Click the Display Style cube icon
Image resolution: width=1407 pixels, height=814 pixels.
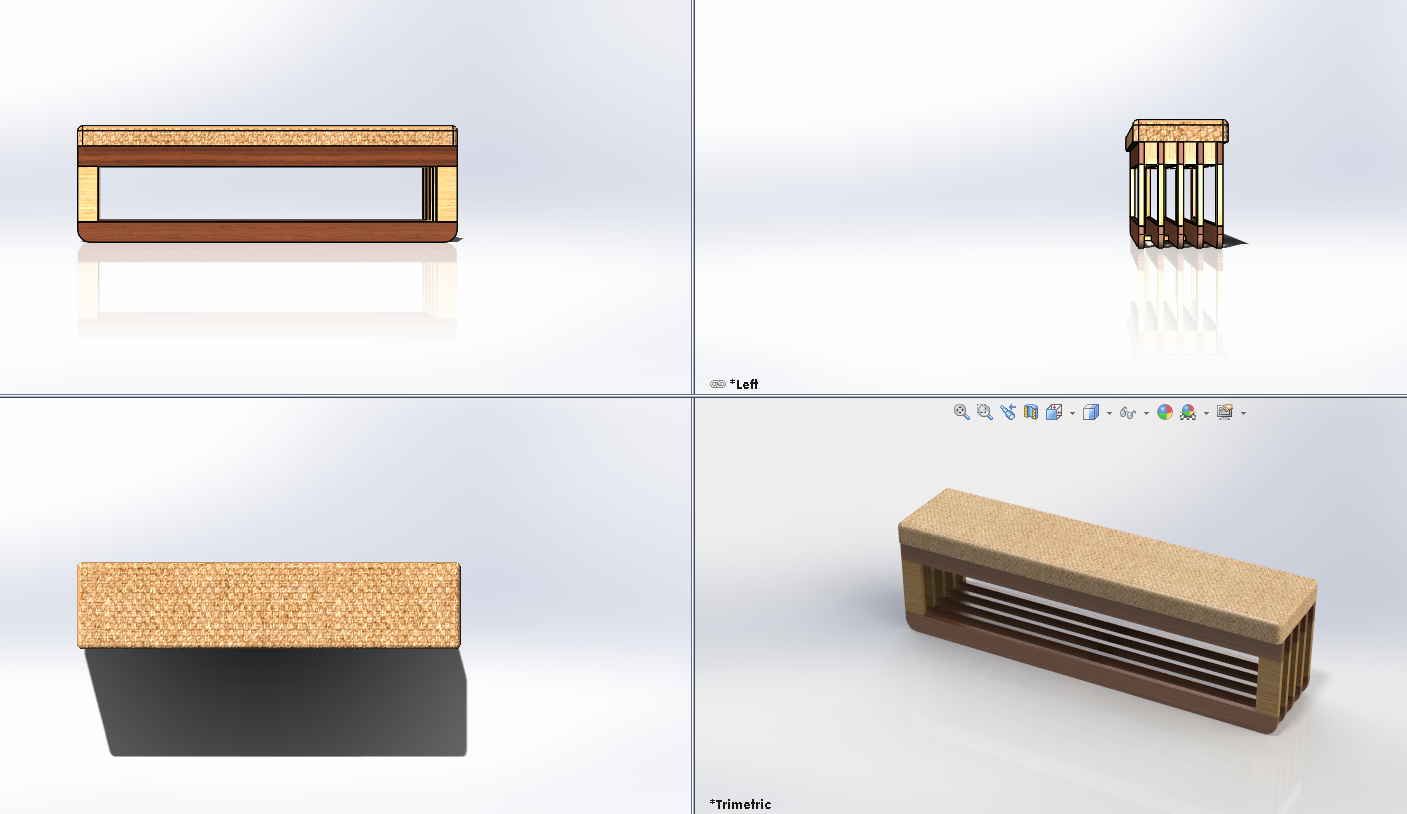[1091, 412]
